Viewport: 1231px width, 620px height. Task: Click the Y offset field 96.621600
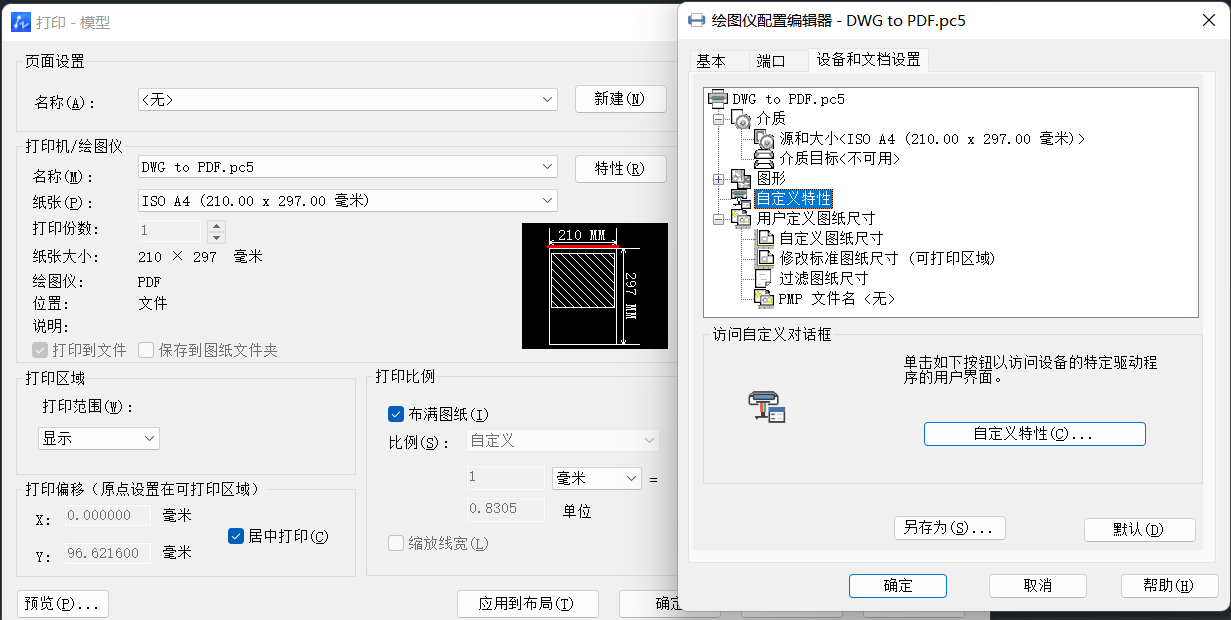[108, 553]
